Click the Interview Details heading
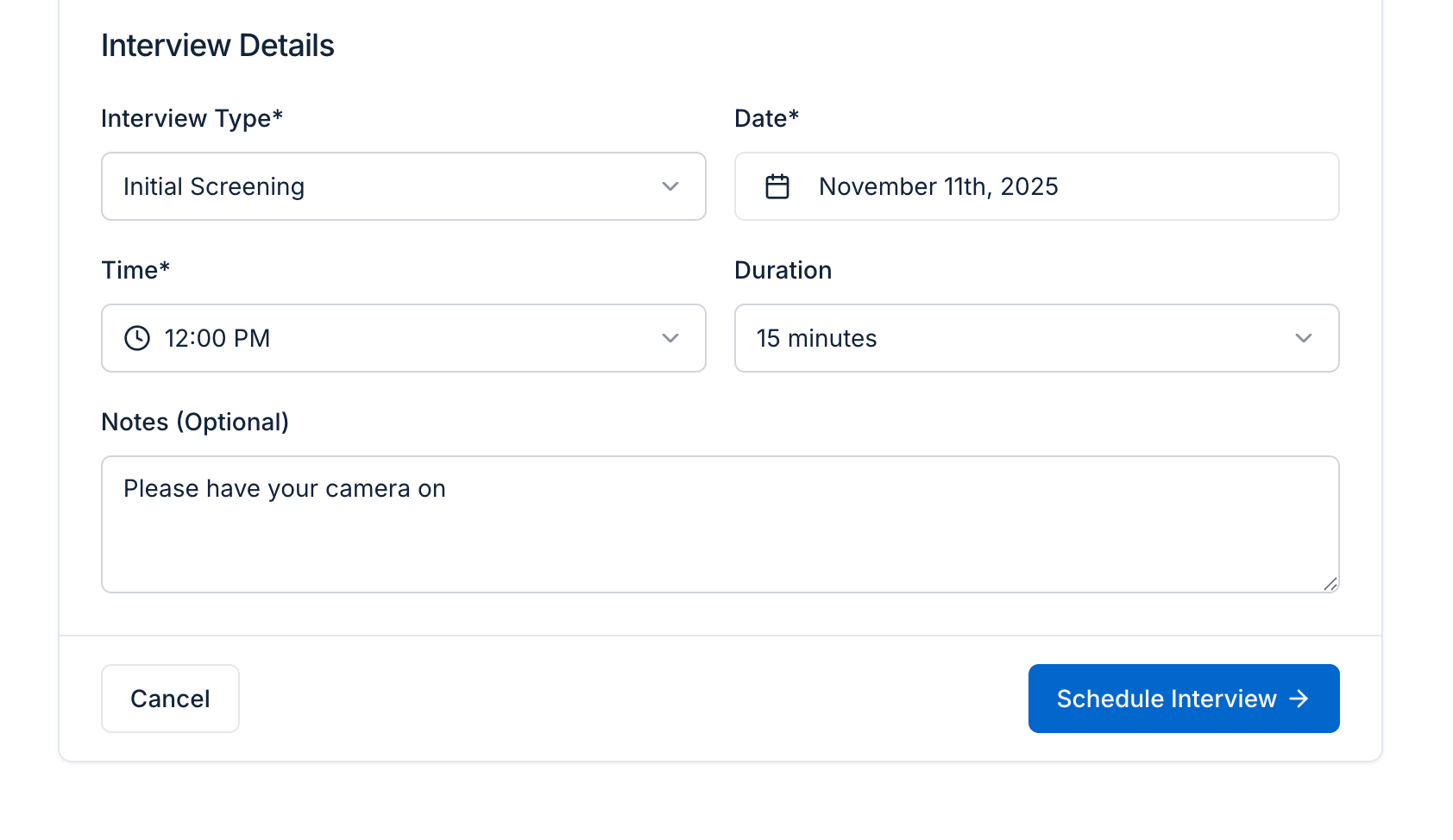The image size is (1453, 840). tap(217, 46)
